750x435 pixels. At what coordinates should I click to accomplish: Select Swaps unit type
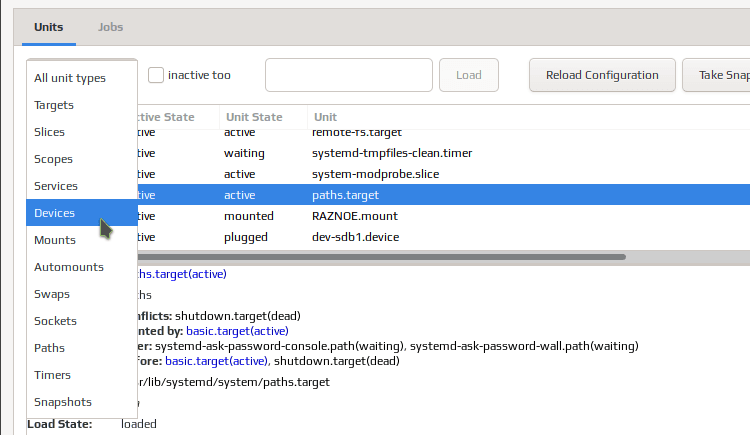click(82, 294)
